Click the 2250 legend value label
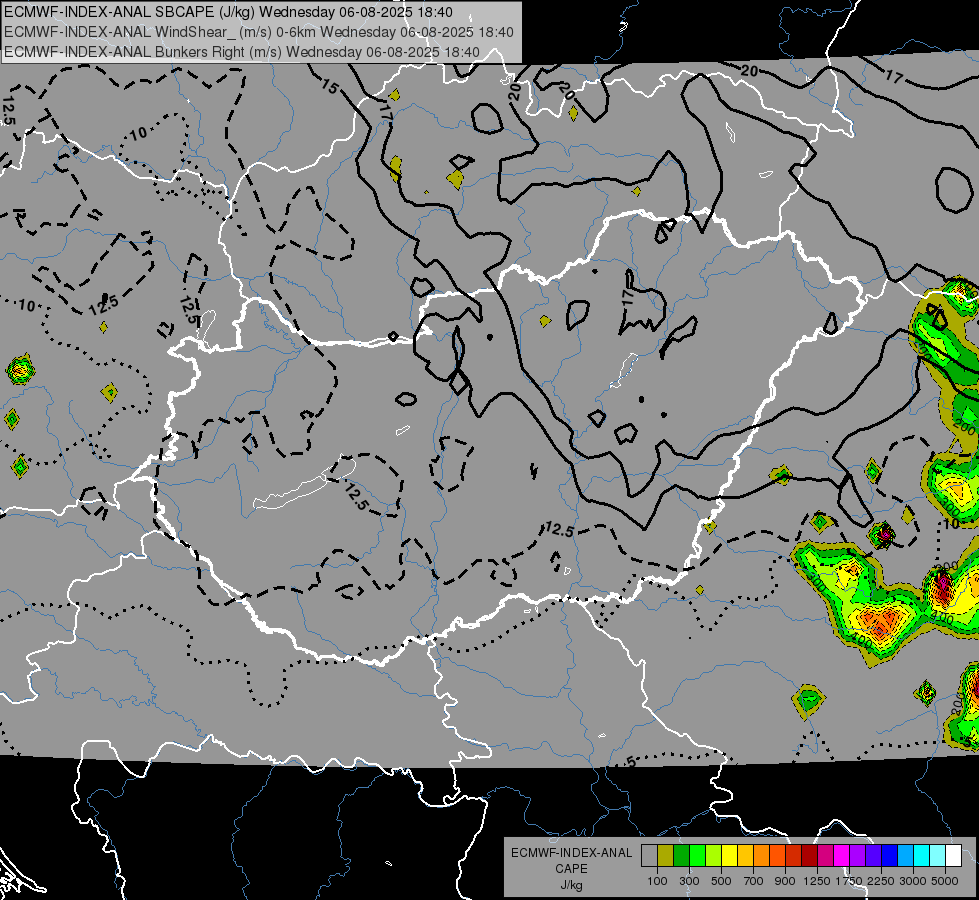The width and height of the screenshot is (979, 900). coord(881,881)
